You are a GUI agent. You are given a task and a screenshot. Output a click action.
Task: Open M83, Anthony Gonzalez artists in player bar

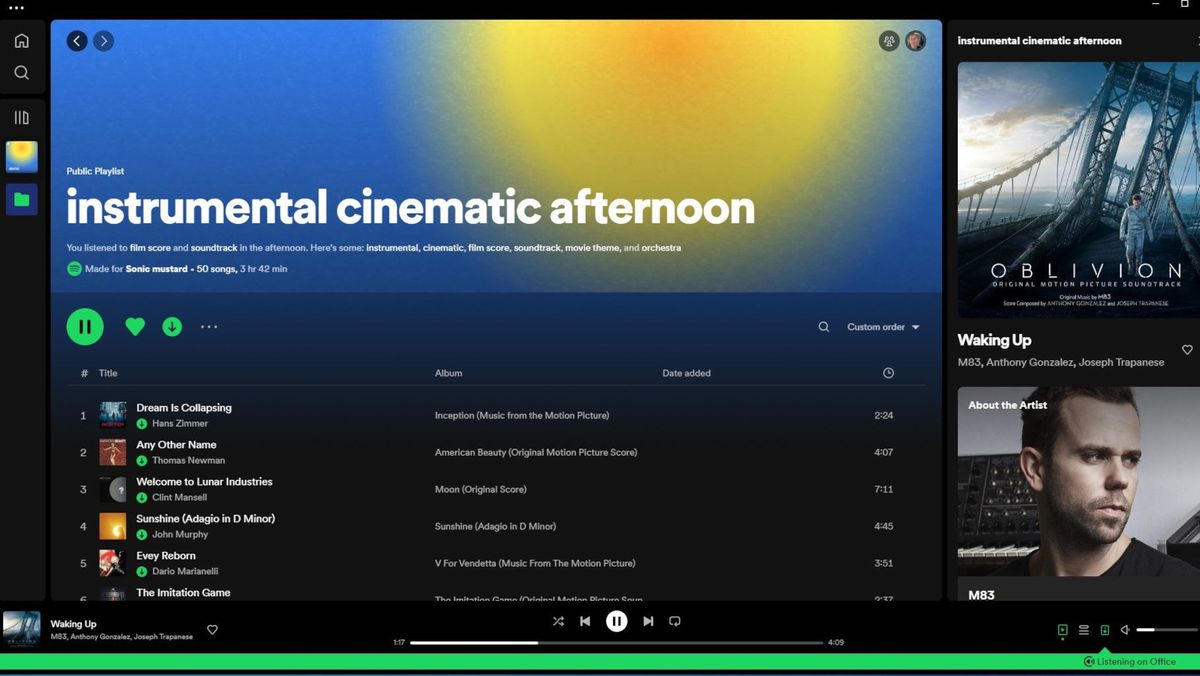click(x=122, y=637)
